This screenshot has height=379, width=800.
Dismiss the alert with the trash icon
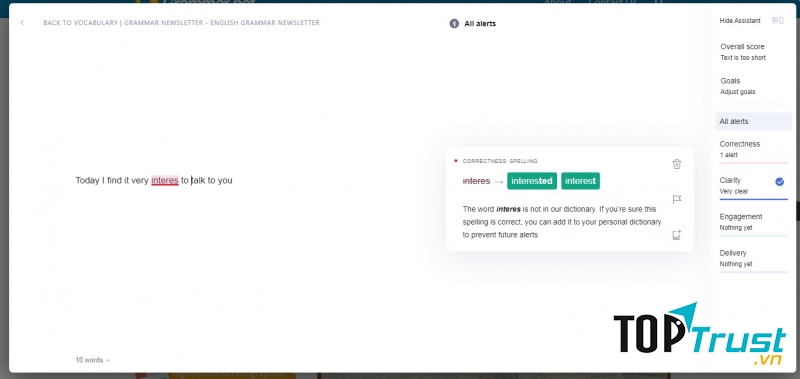[x=677, y=164]
